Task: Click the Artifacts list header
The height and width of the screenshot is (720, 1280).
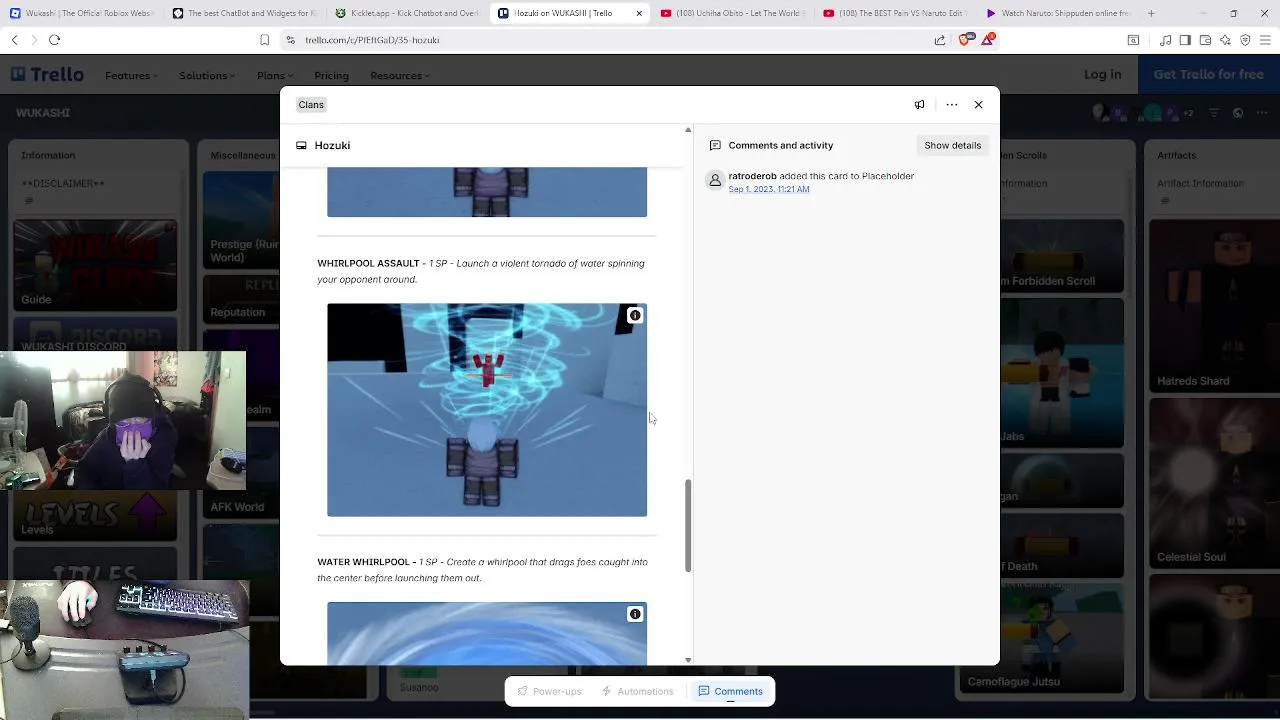Action: click(1176, 155)
